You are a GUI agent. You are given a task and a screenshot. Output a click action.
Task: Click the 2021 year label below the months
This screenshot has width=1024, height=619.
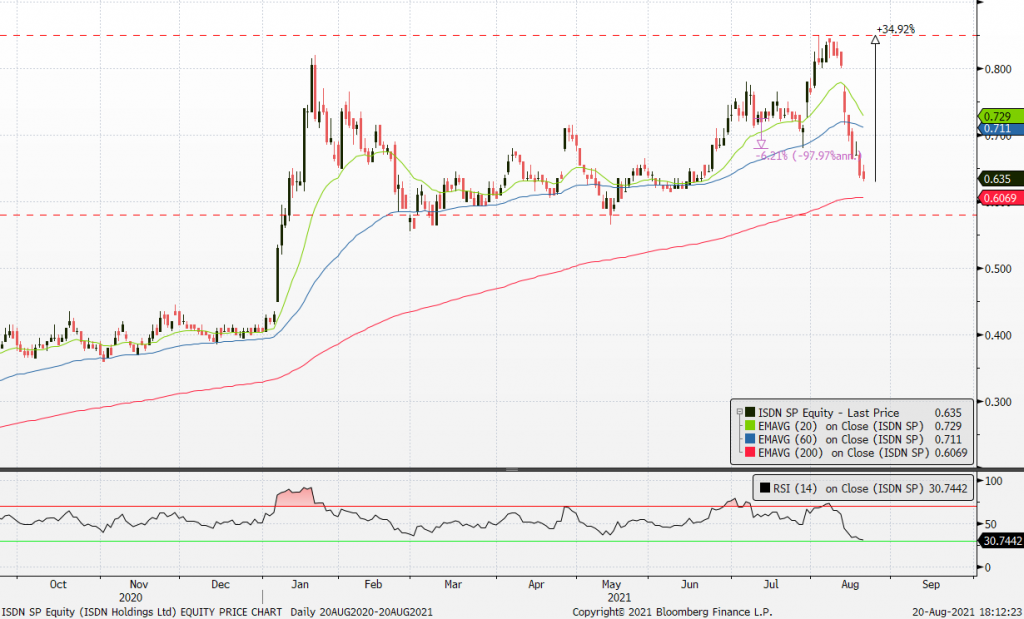(x=619, y=597)
